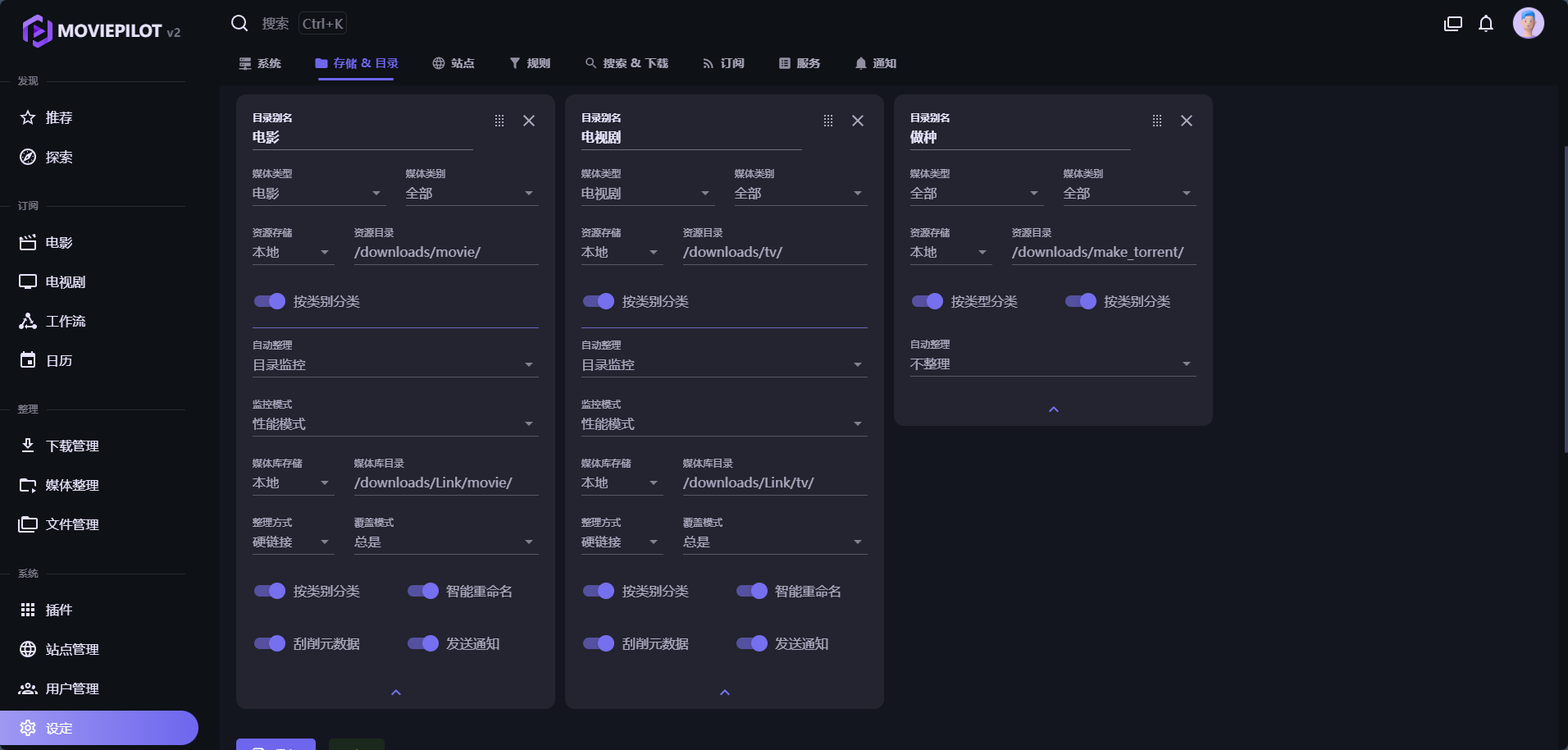
Task: Toggle 按类型分类 in 做种 card
Action: point(928,301)
